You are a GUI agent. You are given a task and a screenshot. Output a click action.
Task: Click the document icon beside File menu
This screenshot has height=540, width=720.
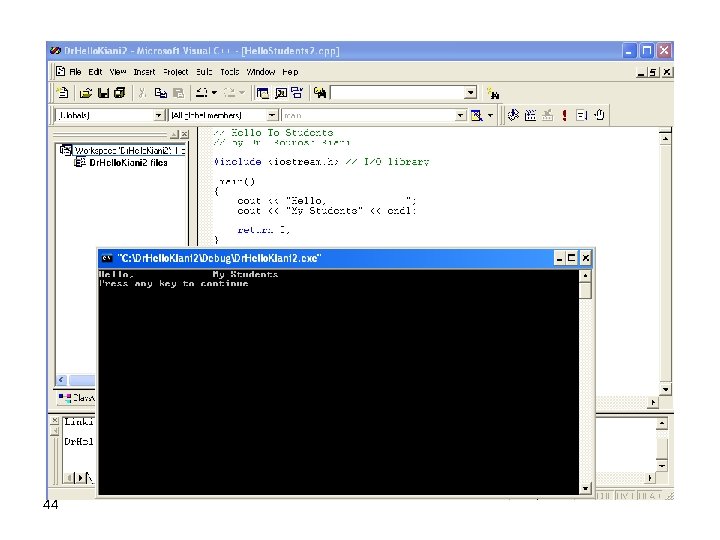point(61,71)
